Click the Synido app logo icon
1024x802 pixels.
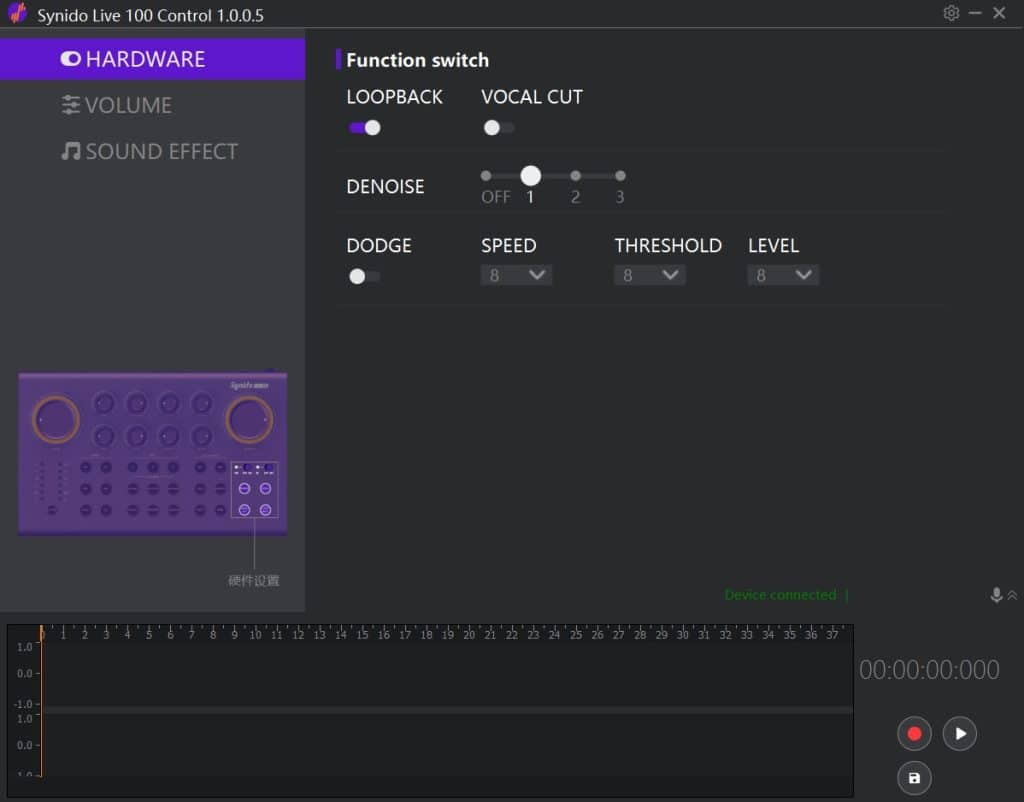point(18,13)
